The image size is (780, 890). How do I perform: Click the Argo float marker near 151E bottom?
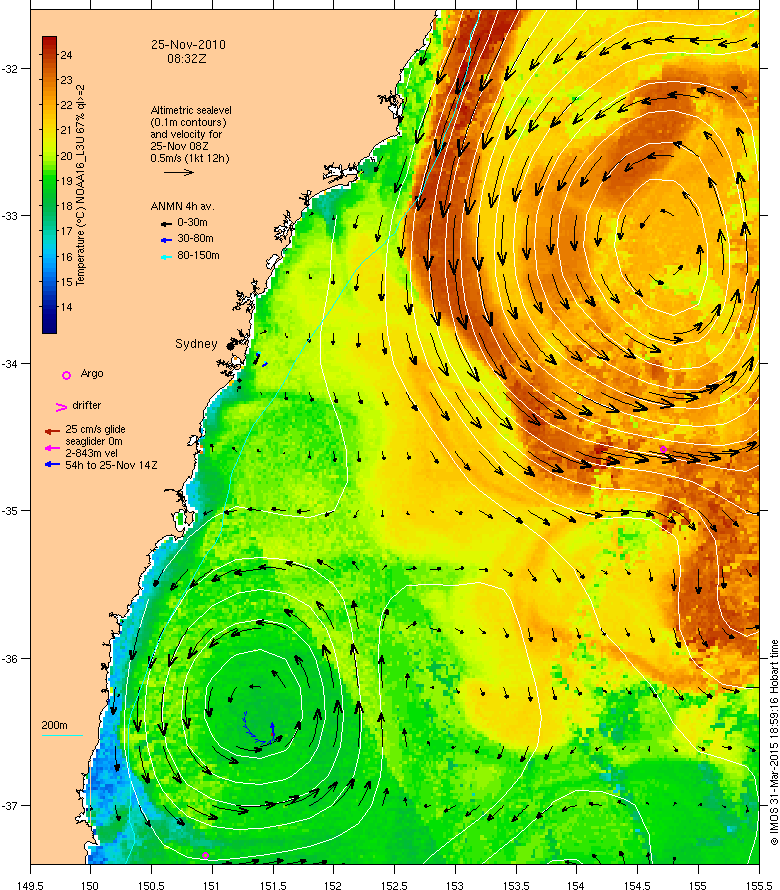click(206, 855)
